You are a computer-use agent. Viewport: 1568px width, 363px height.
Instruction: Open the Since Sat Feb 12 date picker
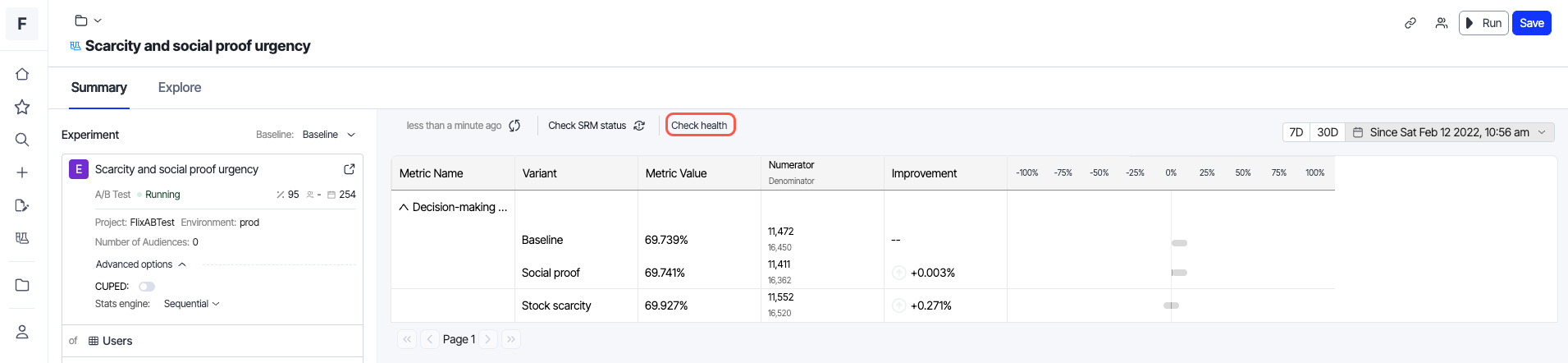[1449, 132]
